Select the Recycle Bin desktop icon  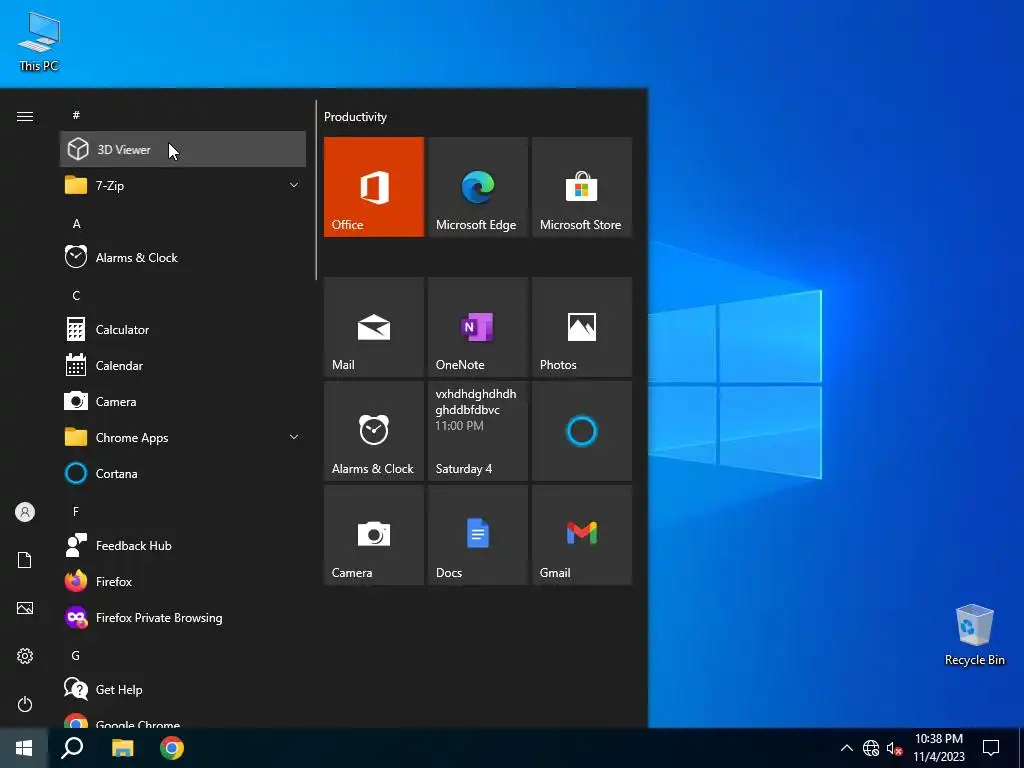pos(974,635)
